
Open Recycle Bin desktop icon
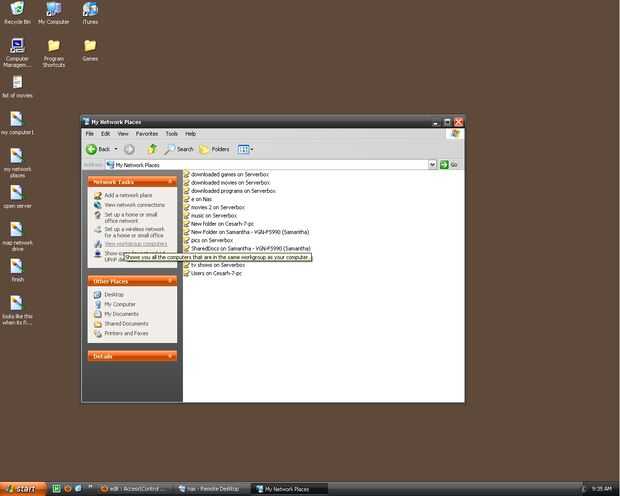click(x=17, y=13)
